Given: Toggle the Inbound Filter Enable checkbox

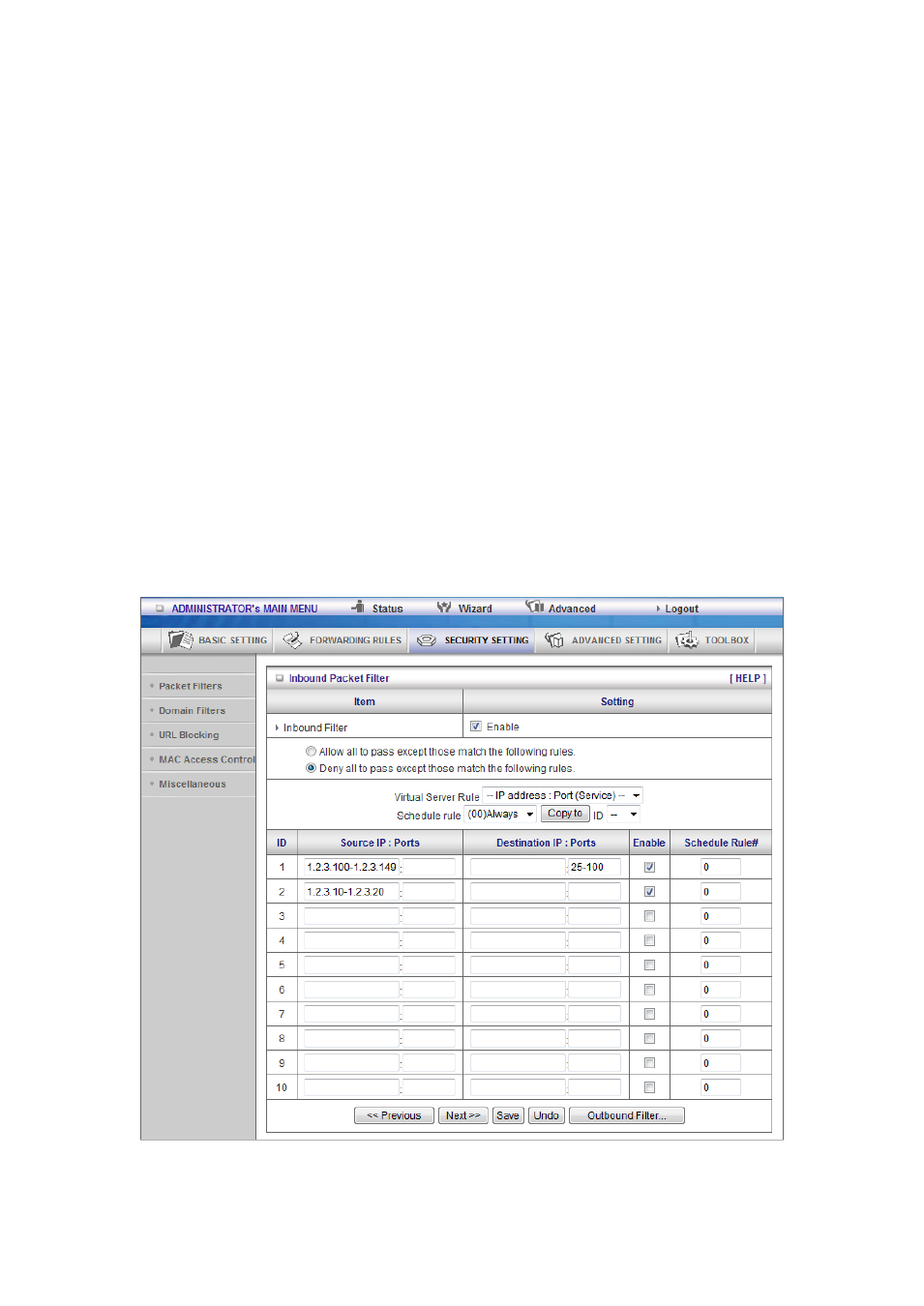Looking at the screenshot, I should click(475, 726).
